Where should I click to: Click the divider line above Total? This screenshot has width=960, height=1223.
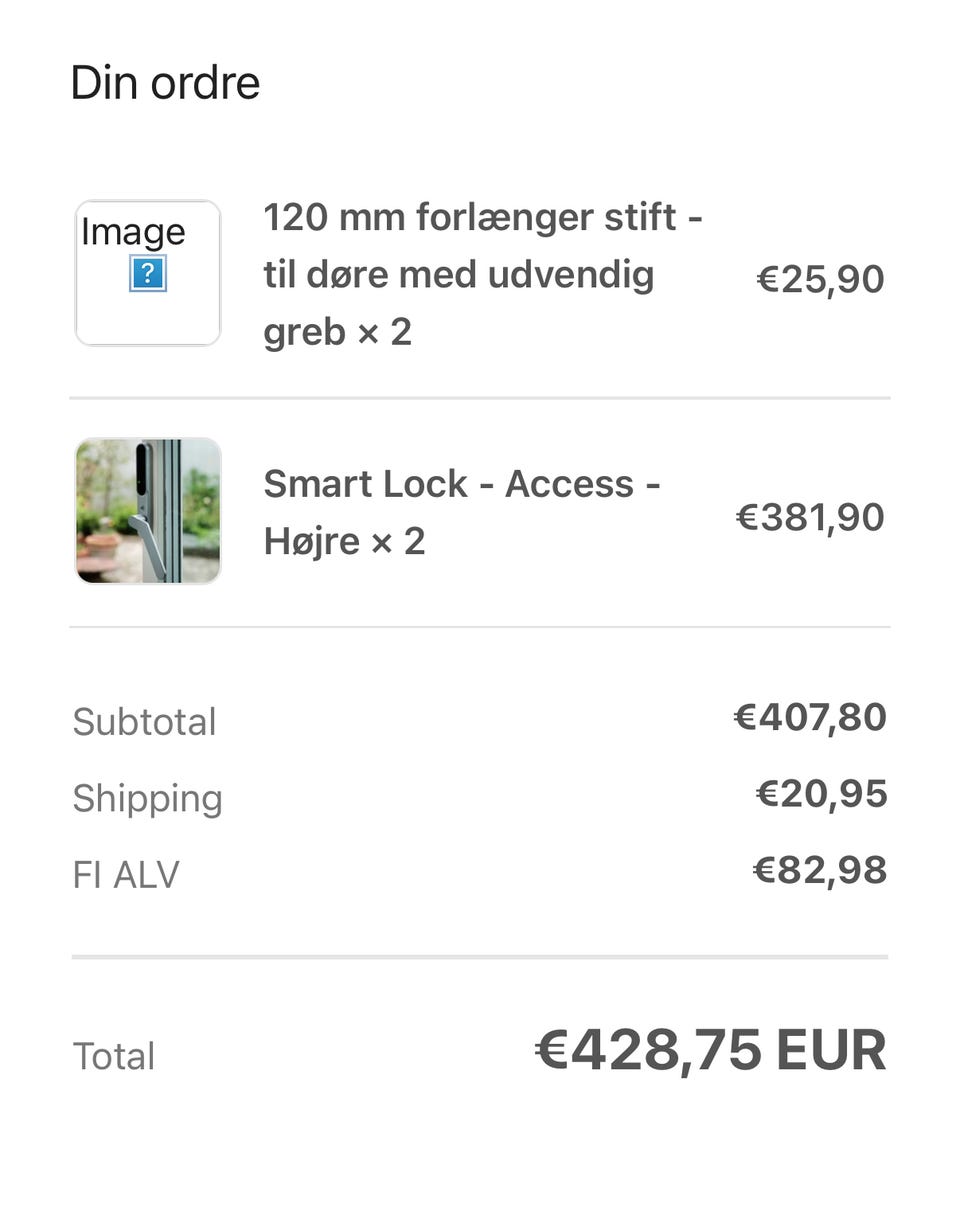[x=480, y=957]
